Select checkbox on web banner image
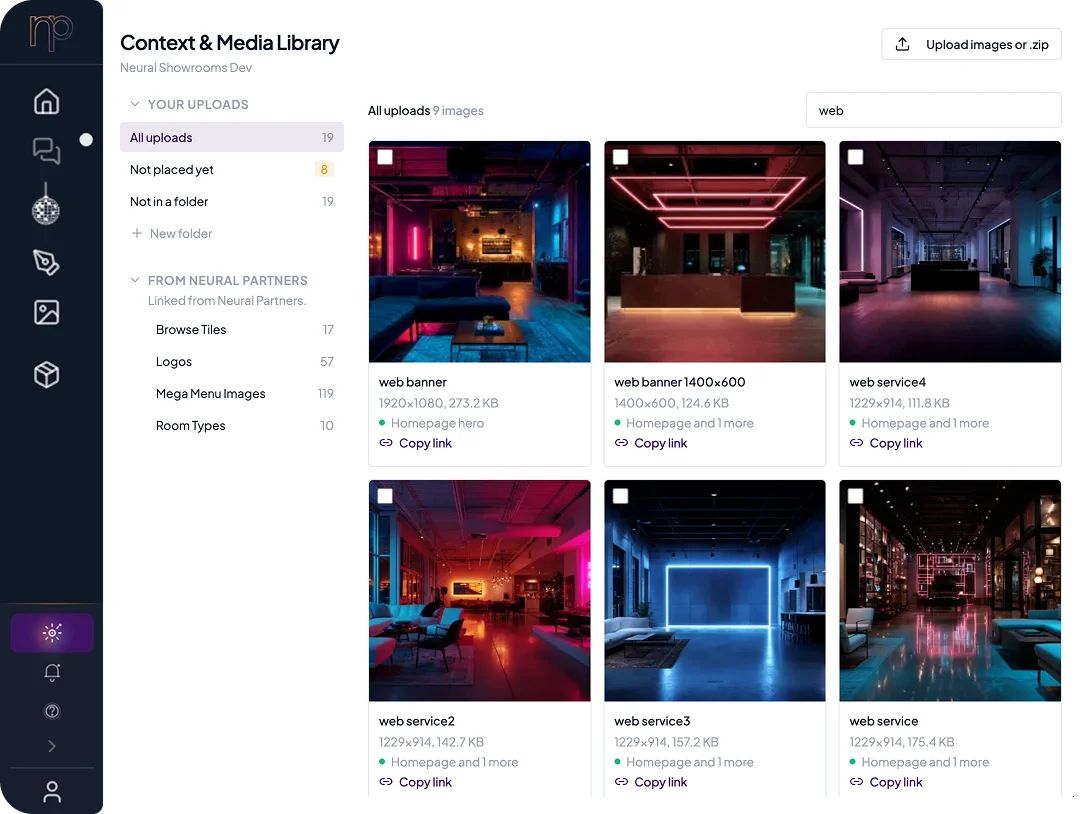 [x=385, y=157]
